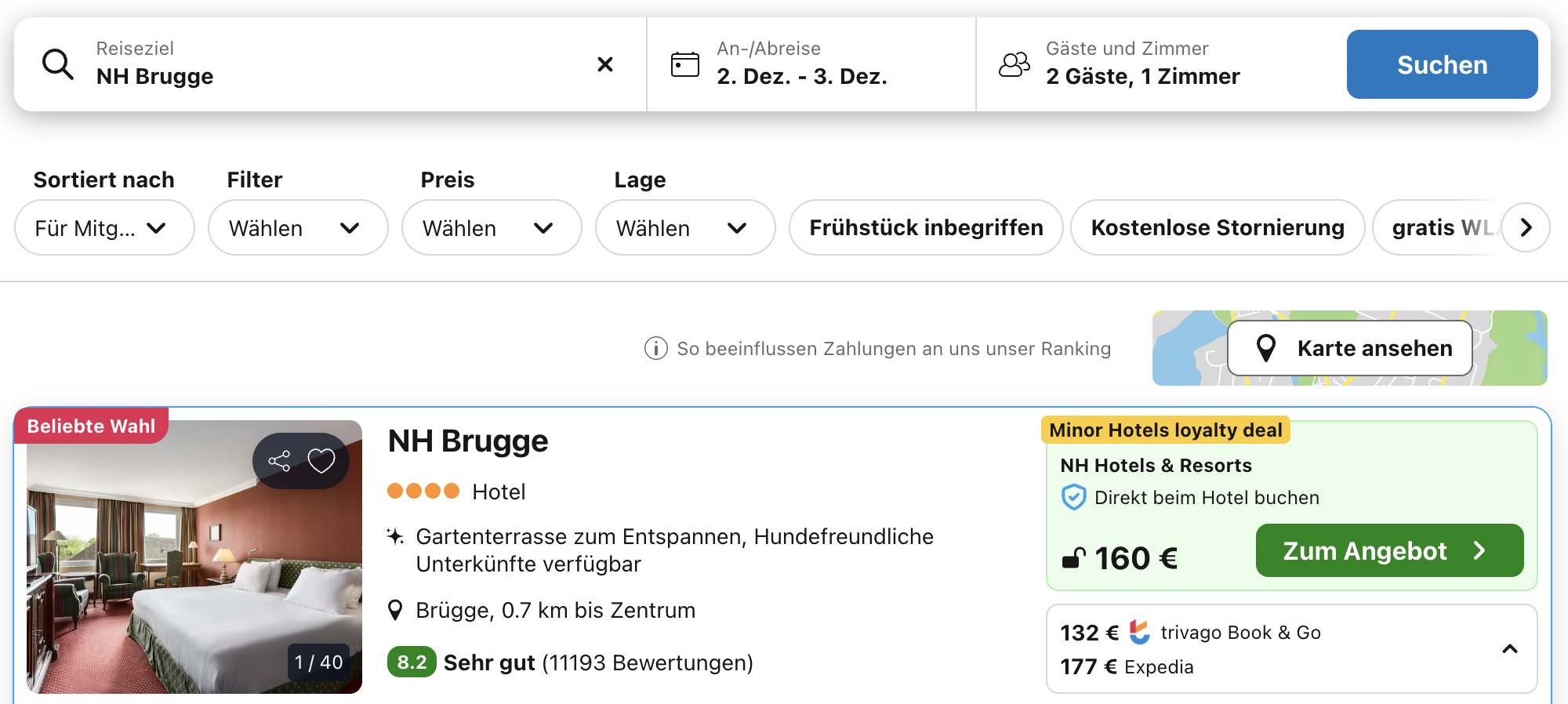Viewport: 1568px width, 704px height.
Task: Open the calendar icon for dates
Action: pyautogui.click(x=685, y=64)
